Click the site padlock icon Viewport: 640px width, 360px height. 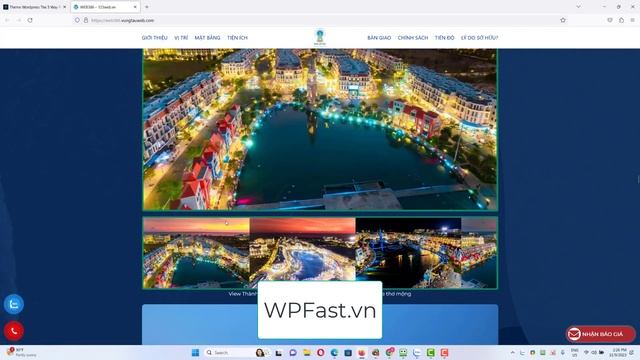[x=86, y=20]
